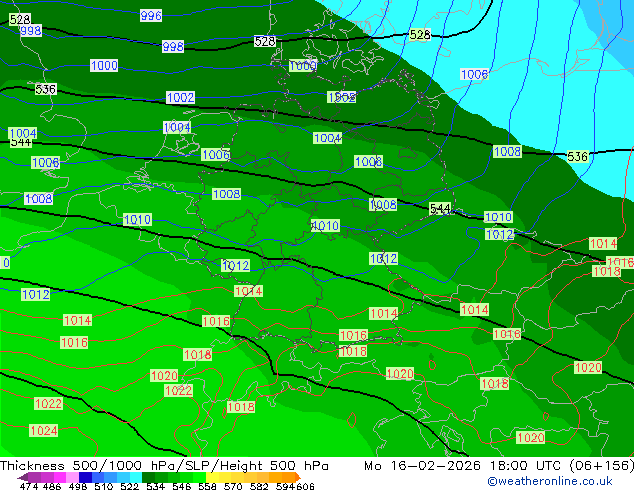Click the '474' legend value
The width and height of the screenshot is (634, 490).
tap(29, 486)
